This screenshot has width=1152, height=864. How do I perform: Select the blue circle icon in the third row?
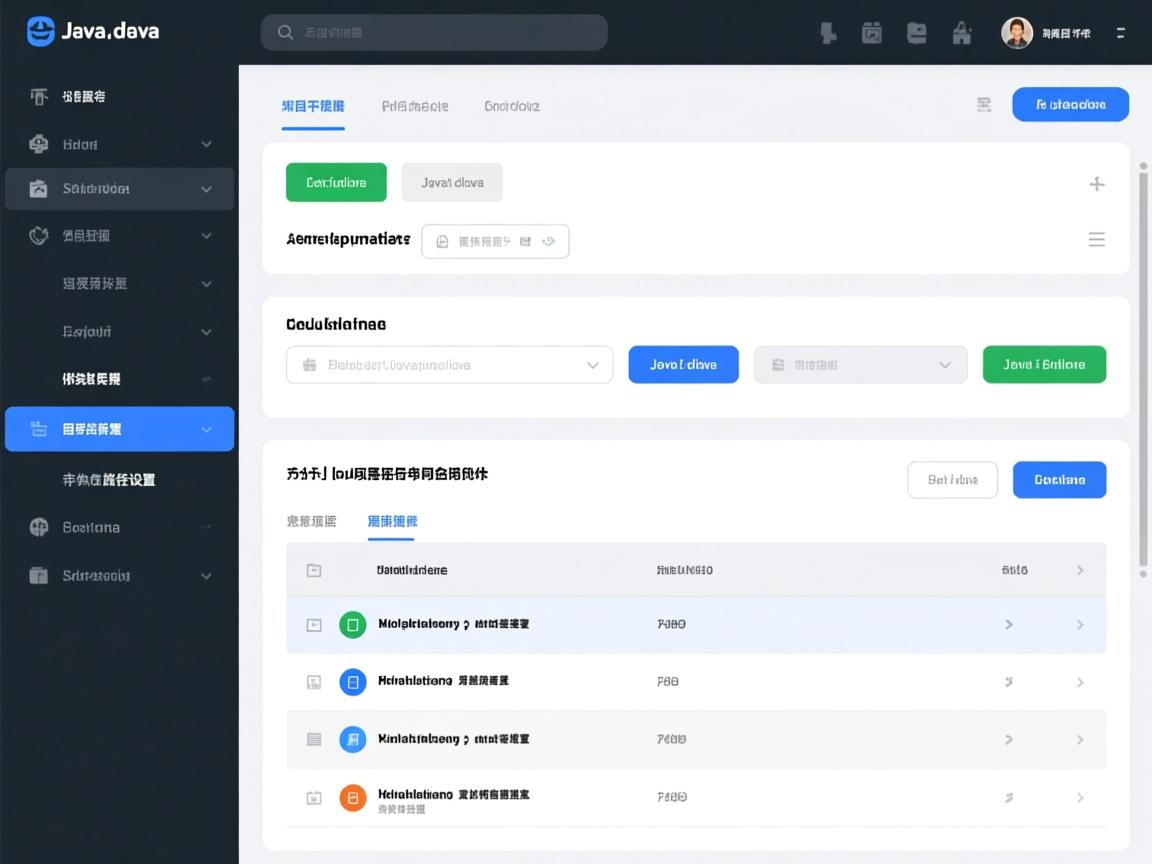(351, 681)
